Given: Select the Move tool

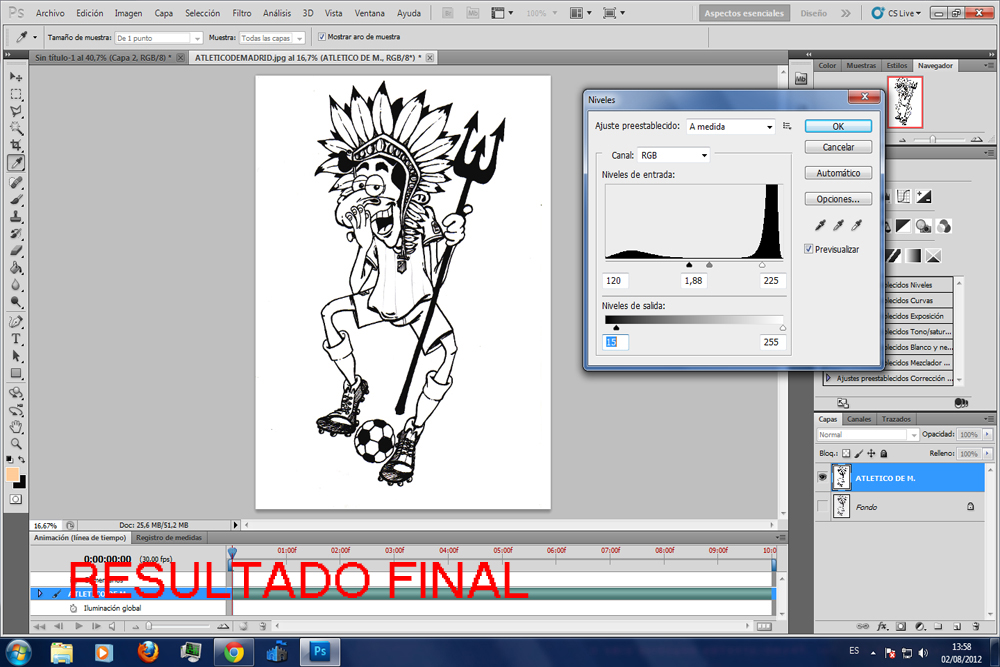Looking at the screenshot, I should coord(16,77).
